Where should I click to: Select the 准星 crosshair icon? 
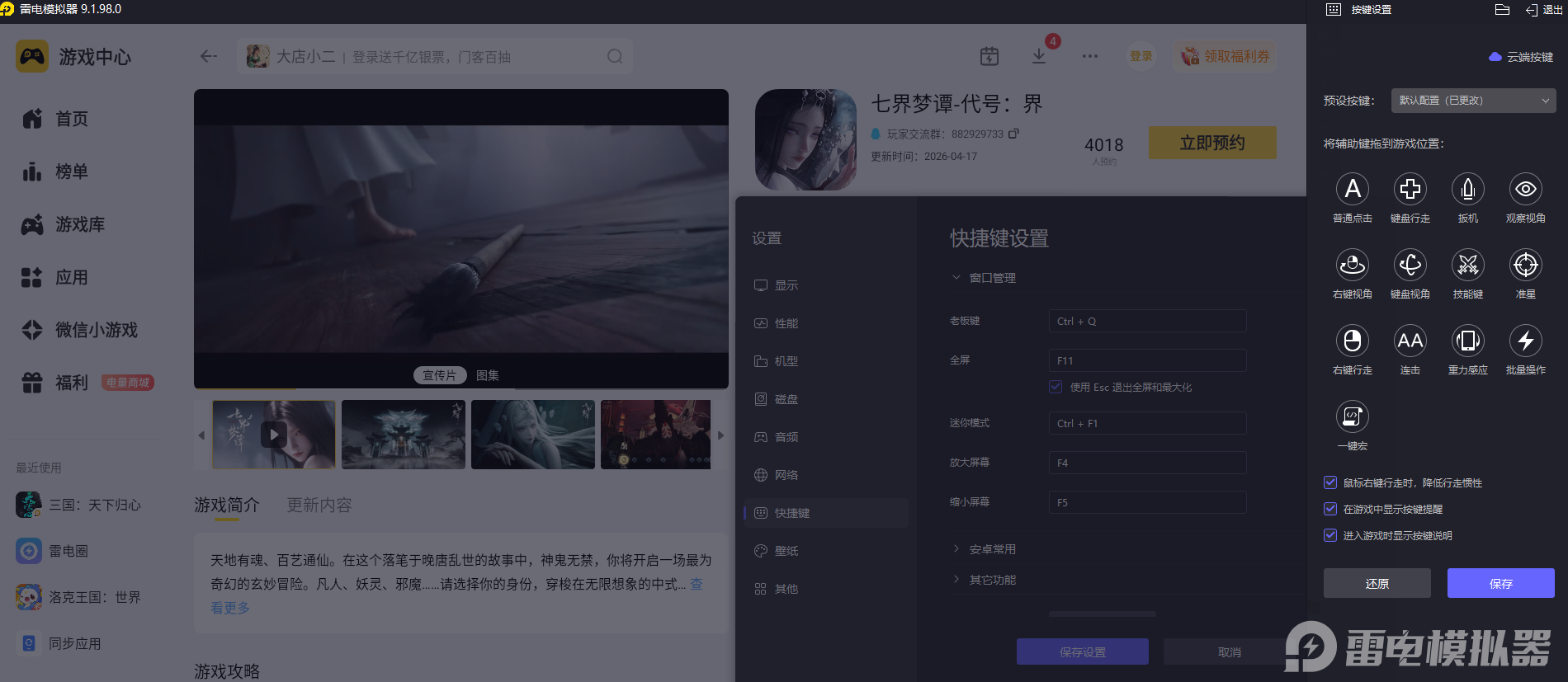tap(1525, 265)
